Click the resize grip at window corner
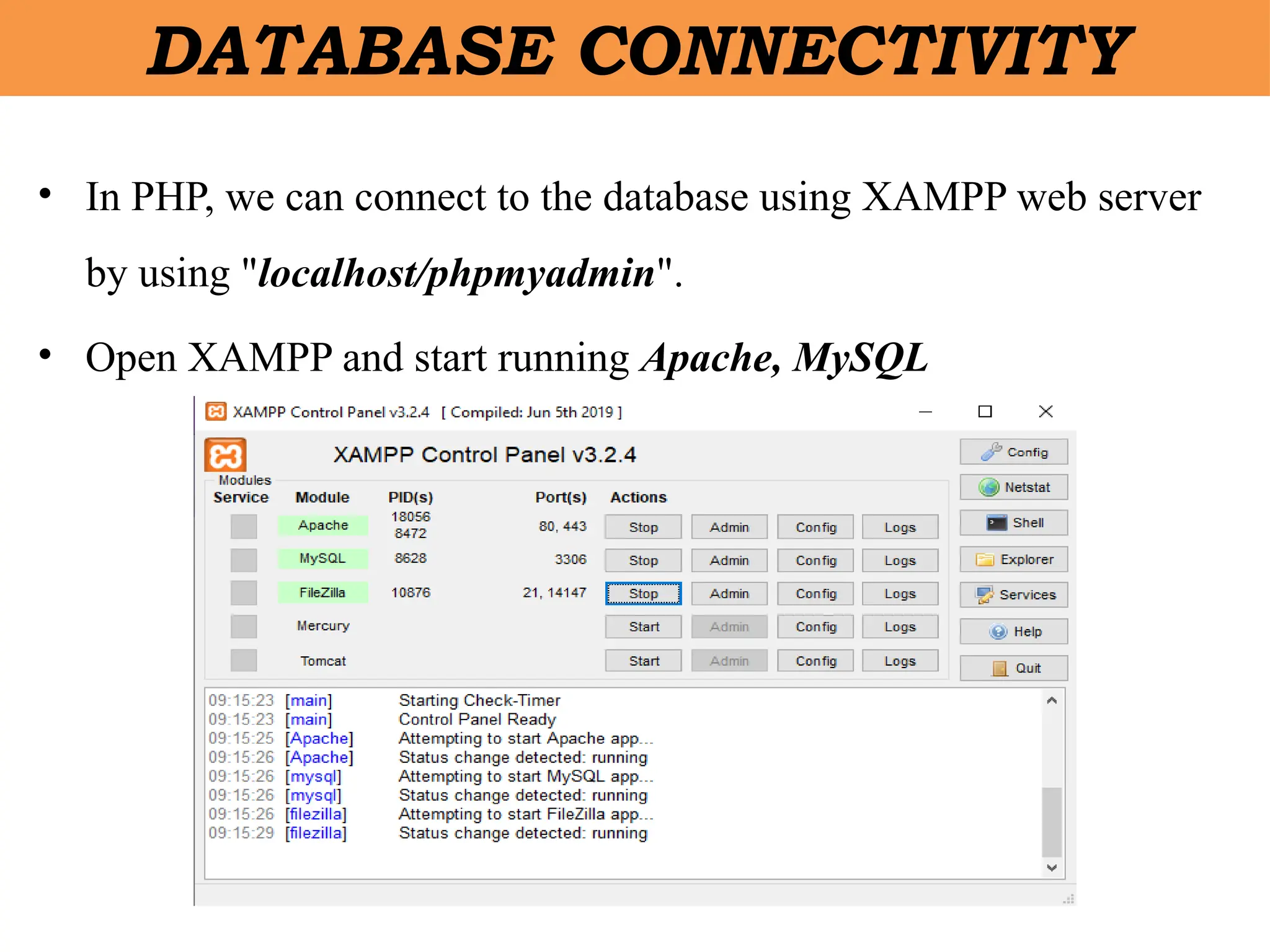 1068,899
